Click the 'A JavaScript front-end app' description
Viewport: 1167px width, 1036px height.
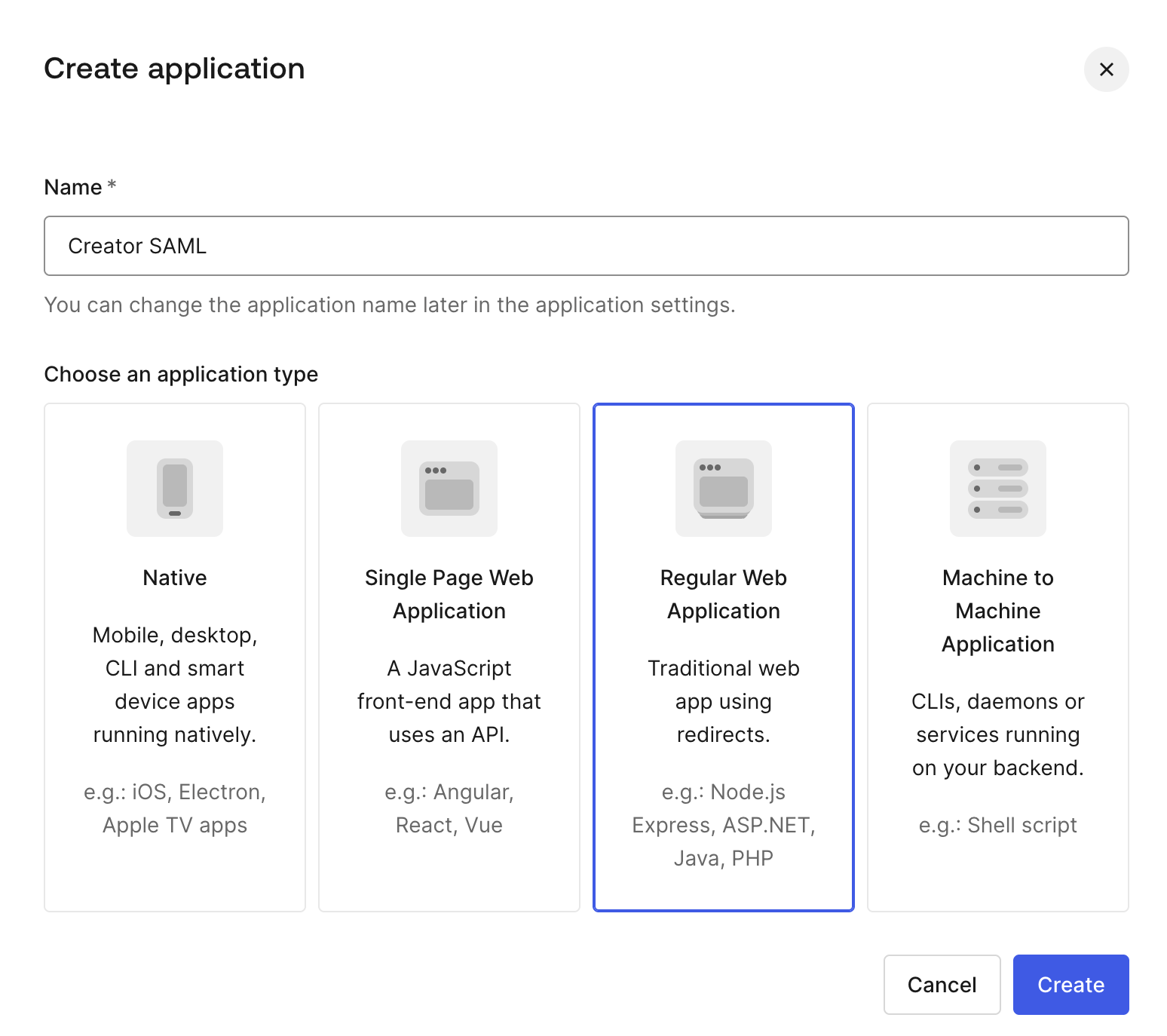click(449, 701)
